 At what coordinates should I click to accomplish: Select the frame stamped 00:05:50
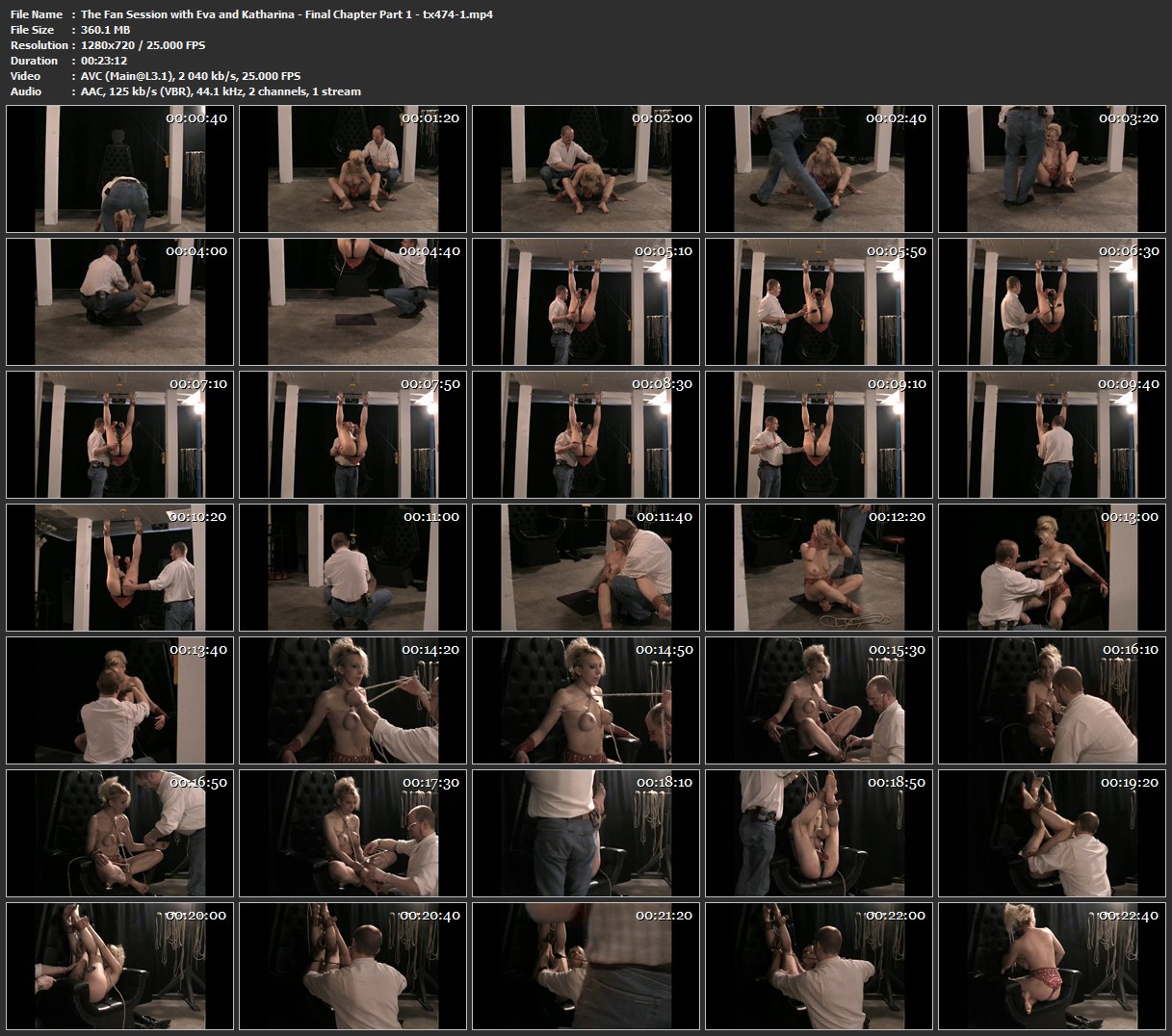pyautogui.click(x=820, y=302)
